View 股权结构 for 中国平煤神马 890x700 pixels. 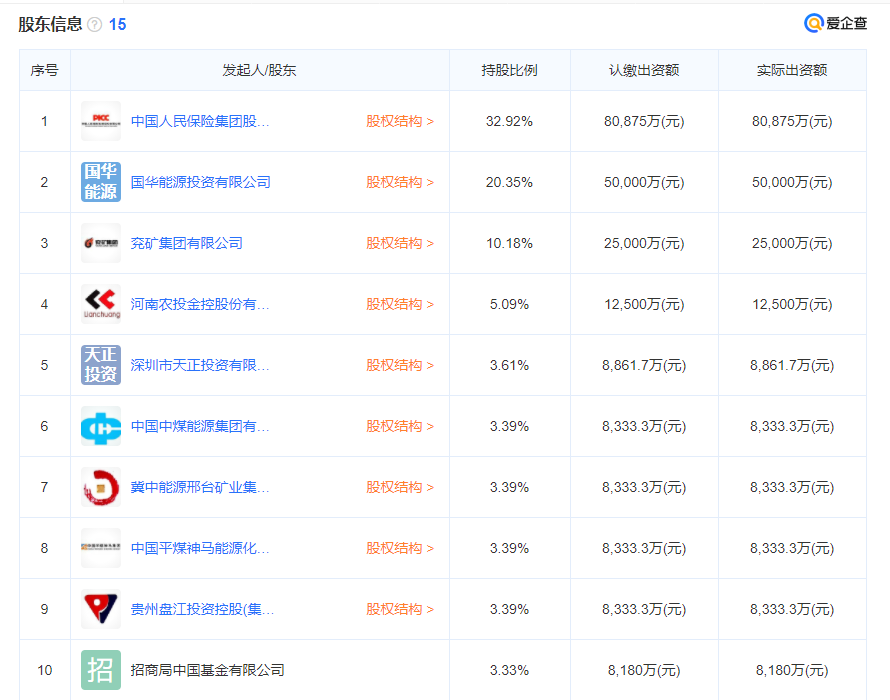click(400, 548)
